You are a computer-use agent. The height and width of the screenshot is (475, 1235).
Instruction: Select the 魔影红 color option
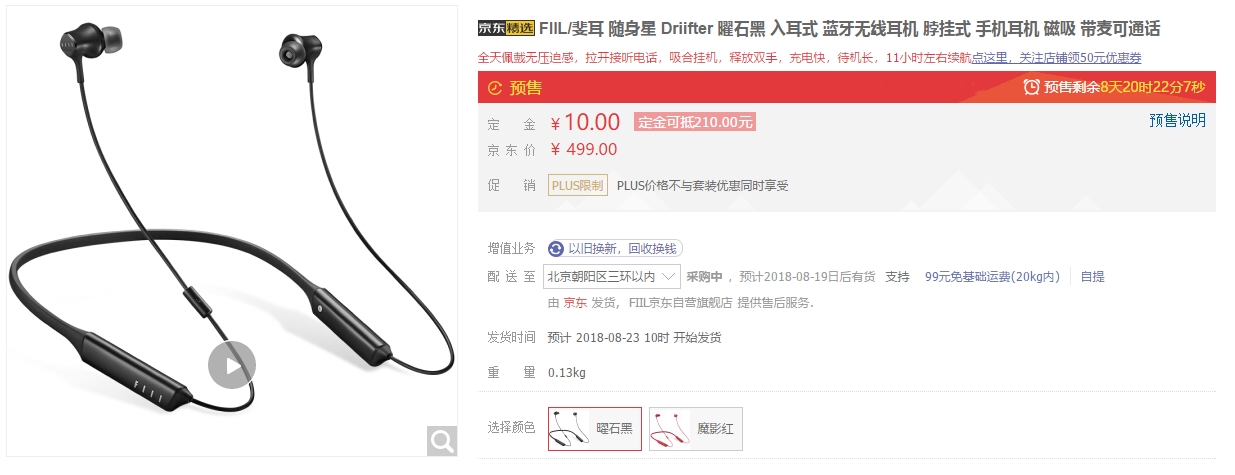(696, 428)
